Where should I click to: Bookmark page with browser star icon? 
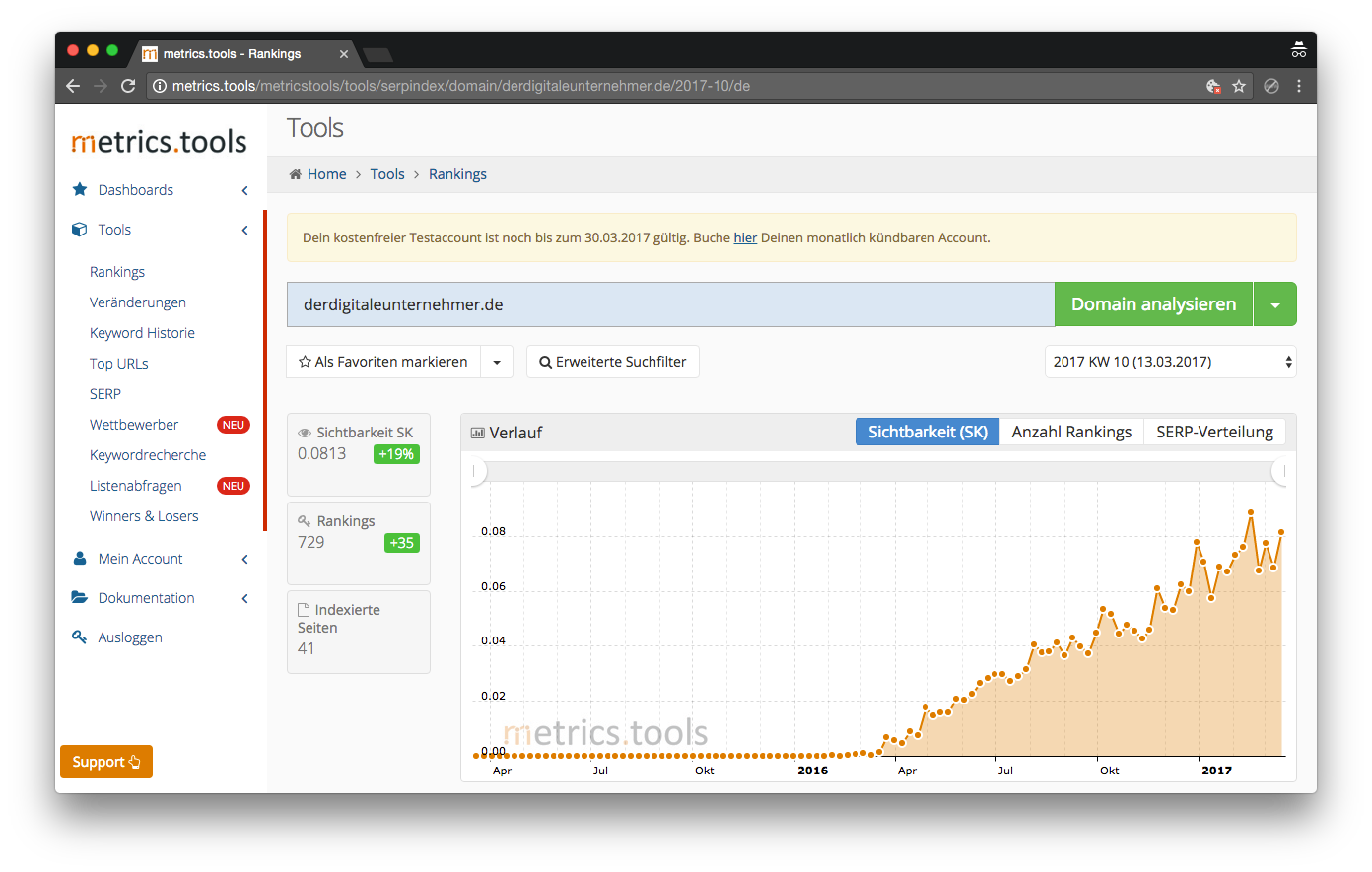coord(1239,86)
